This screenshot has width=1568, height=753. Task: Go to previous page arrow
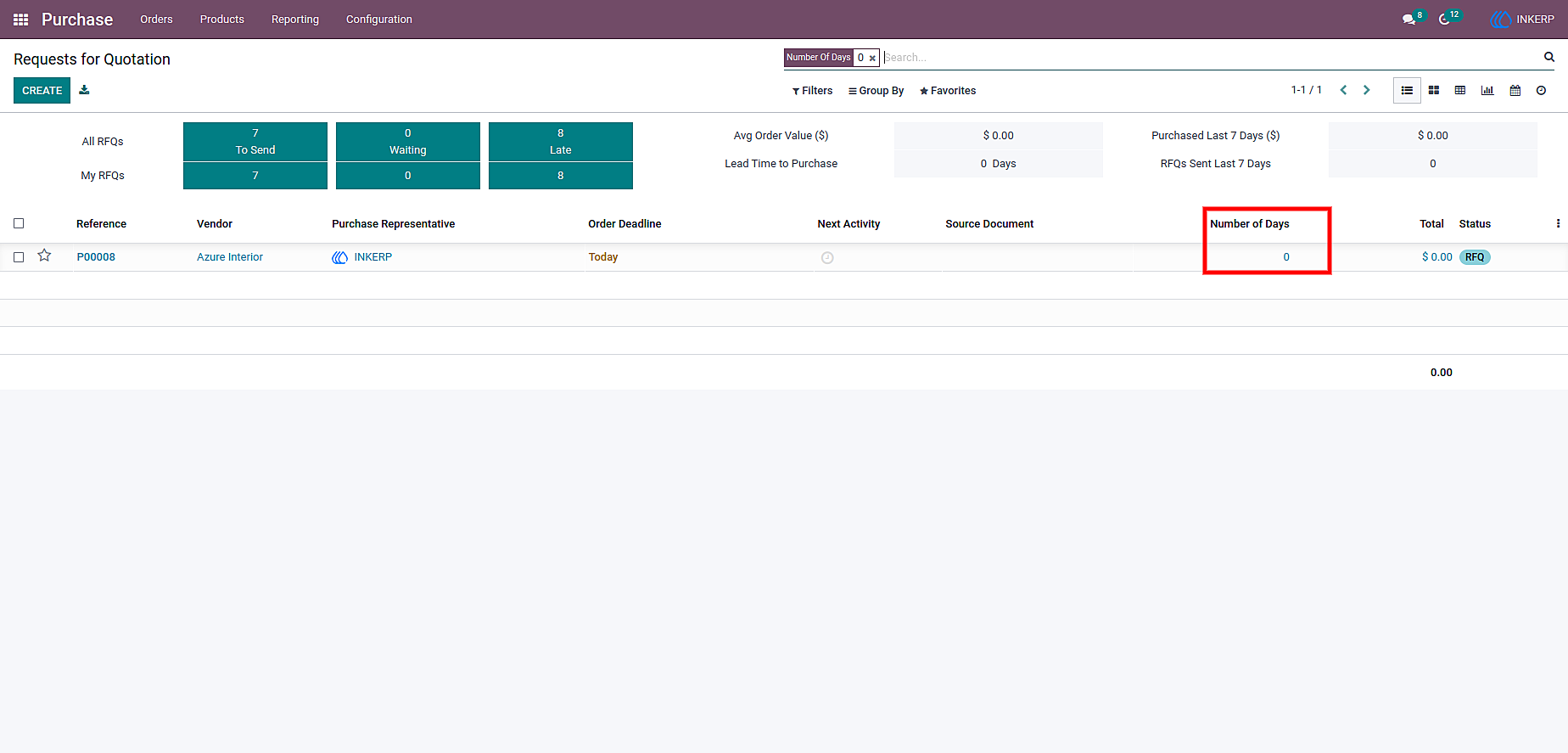pos(1343,90)
